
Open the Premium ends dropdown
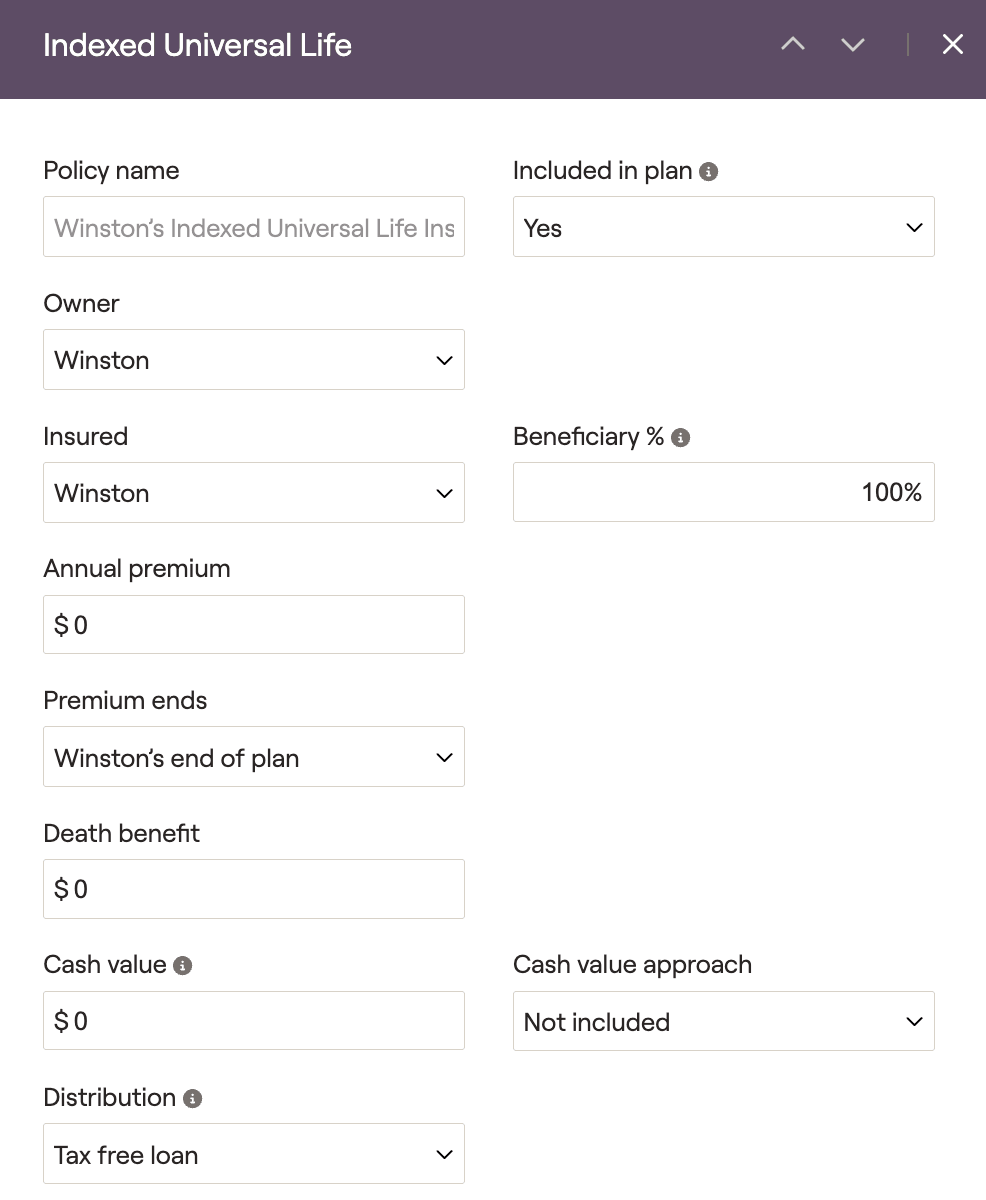pyautogui.click(x=253, y=757)
